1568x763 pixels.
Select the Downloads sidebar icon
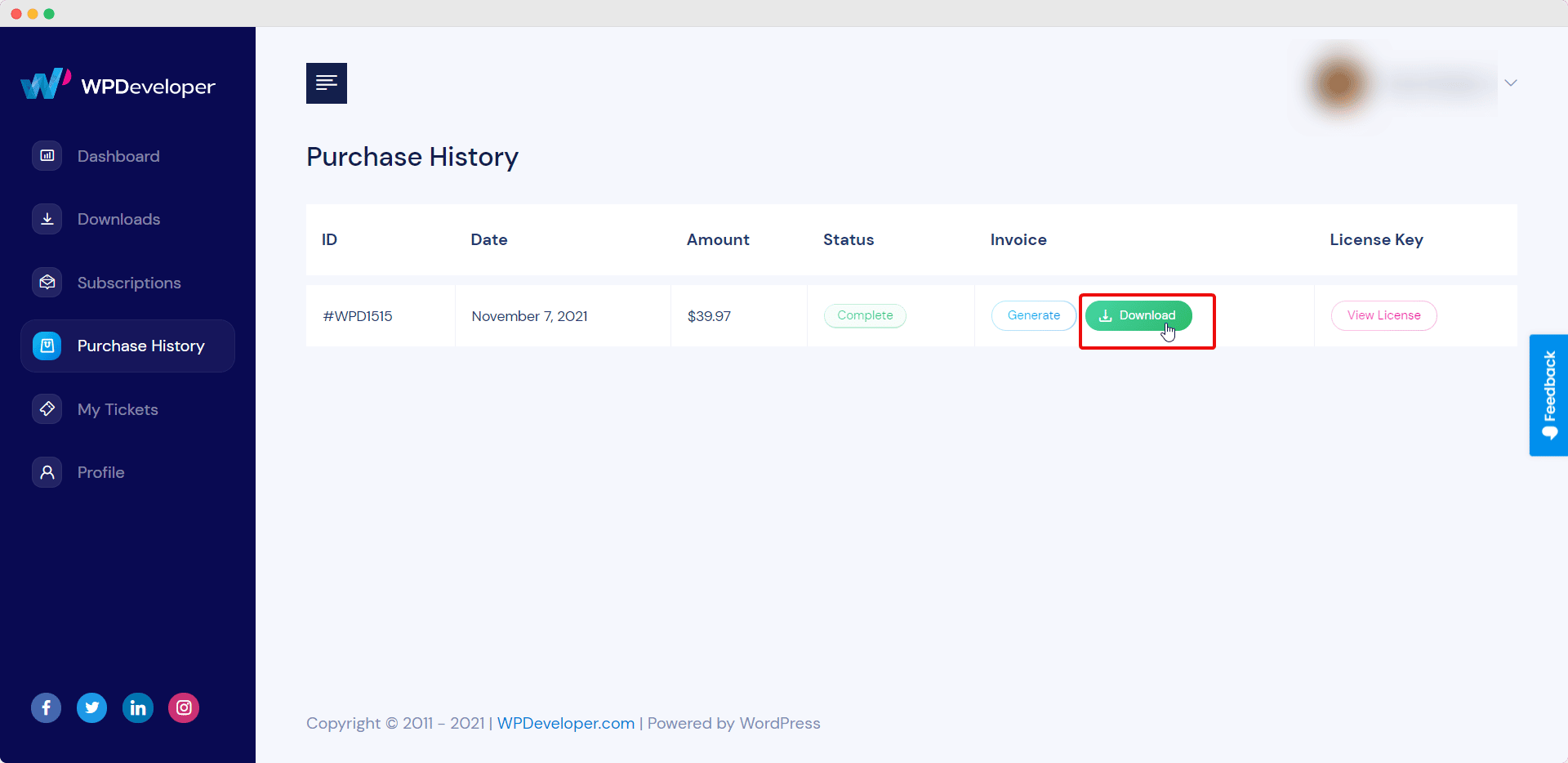[x=47, y=218]
